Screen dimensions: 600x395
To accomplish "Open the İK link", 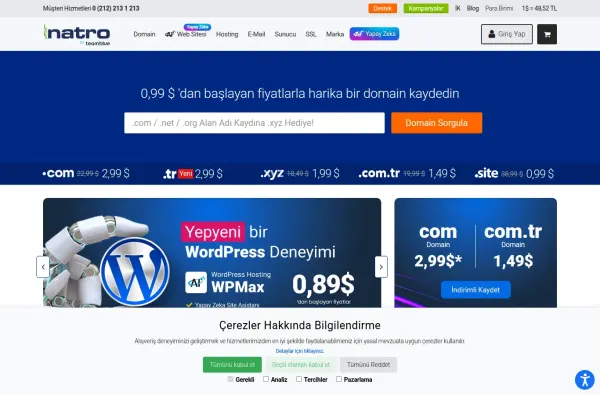I will click(x=458, y=8).
